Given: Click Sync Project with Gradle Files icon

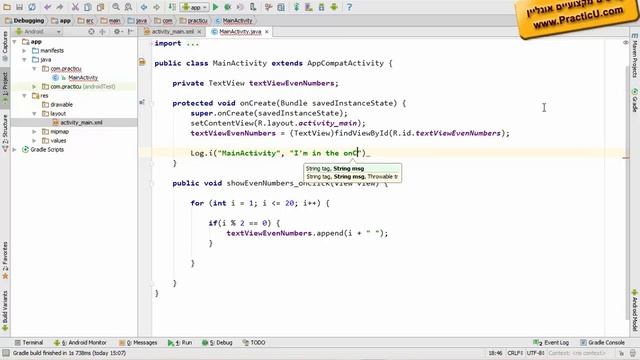Looking at the screenshot, I should click(x=297, y=7).
